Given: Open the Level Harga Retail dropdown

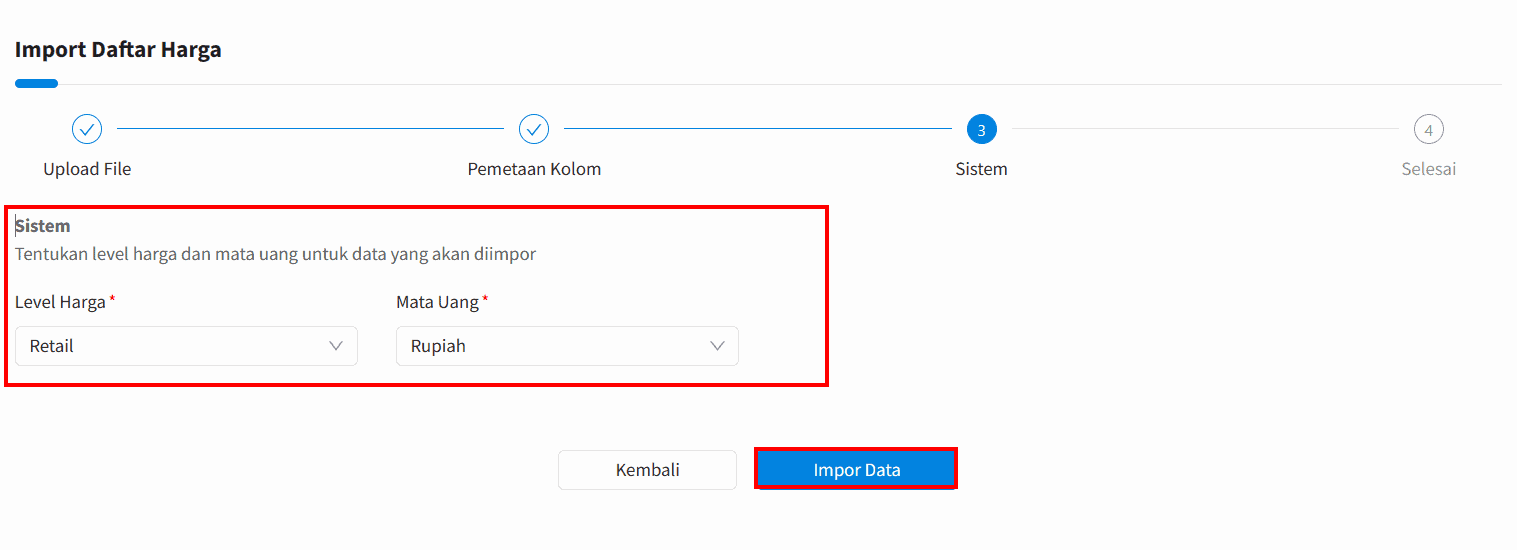Looking at the screenshot, I should pyautogui.click(x=186, y=346).
